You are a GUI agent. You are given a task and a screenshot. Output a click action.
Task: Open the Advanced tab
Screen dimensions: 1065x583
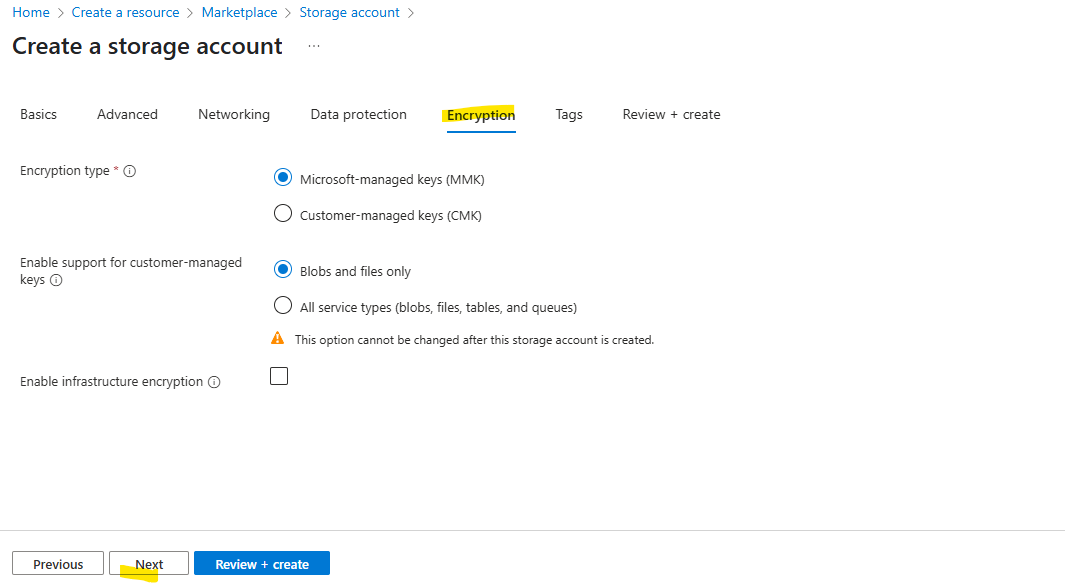point(127,114)
